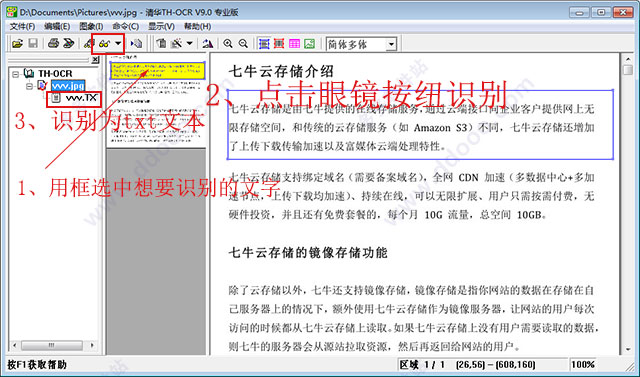Click the recognition icon left of the glasses

[x=88, y=43]
